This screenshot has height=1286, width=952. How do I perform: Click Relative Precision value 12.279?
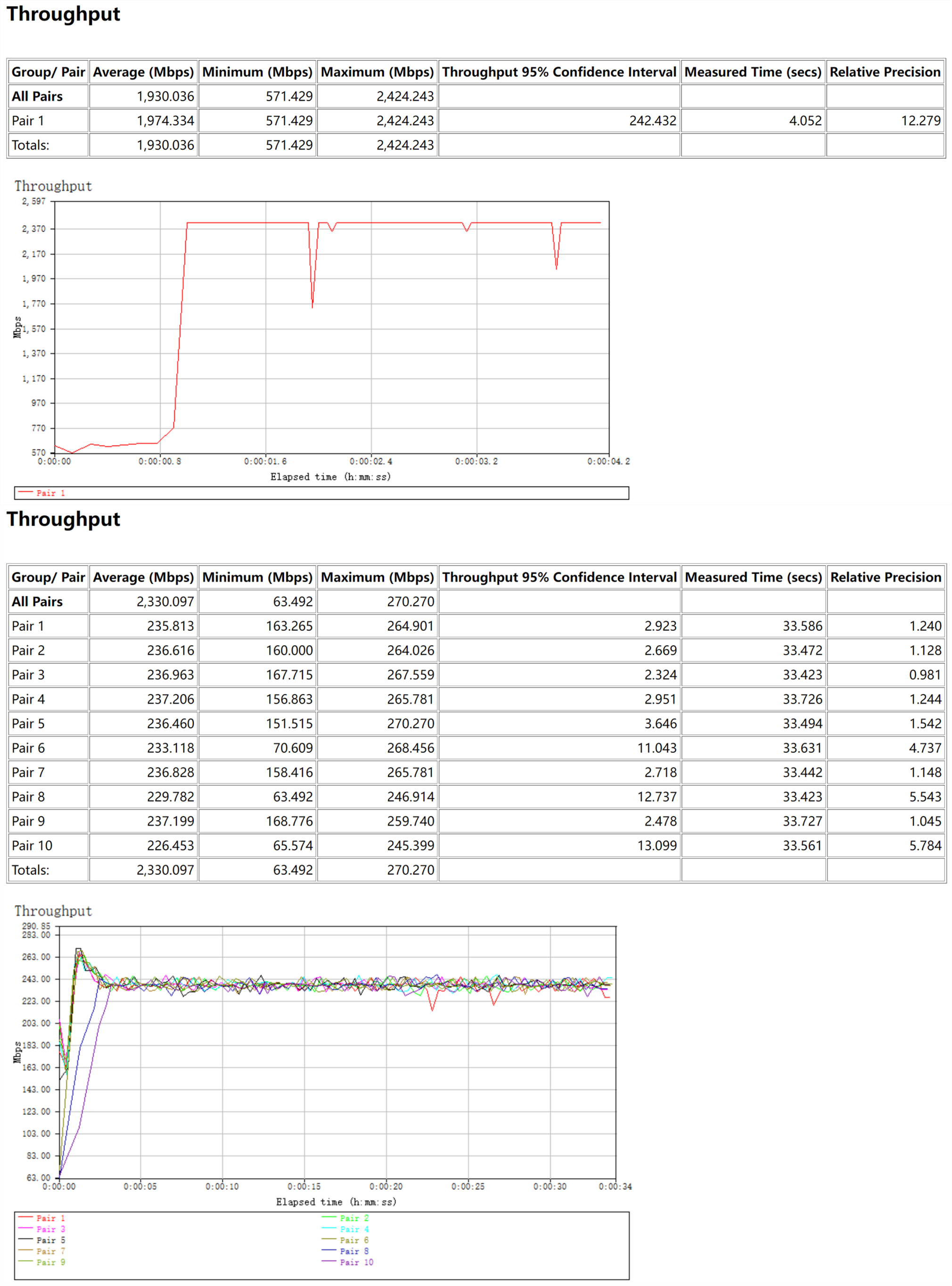(x=920, y=121)
